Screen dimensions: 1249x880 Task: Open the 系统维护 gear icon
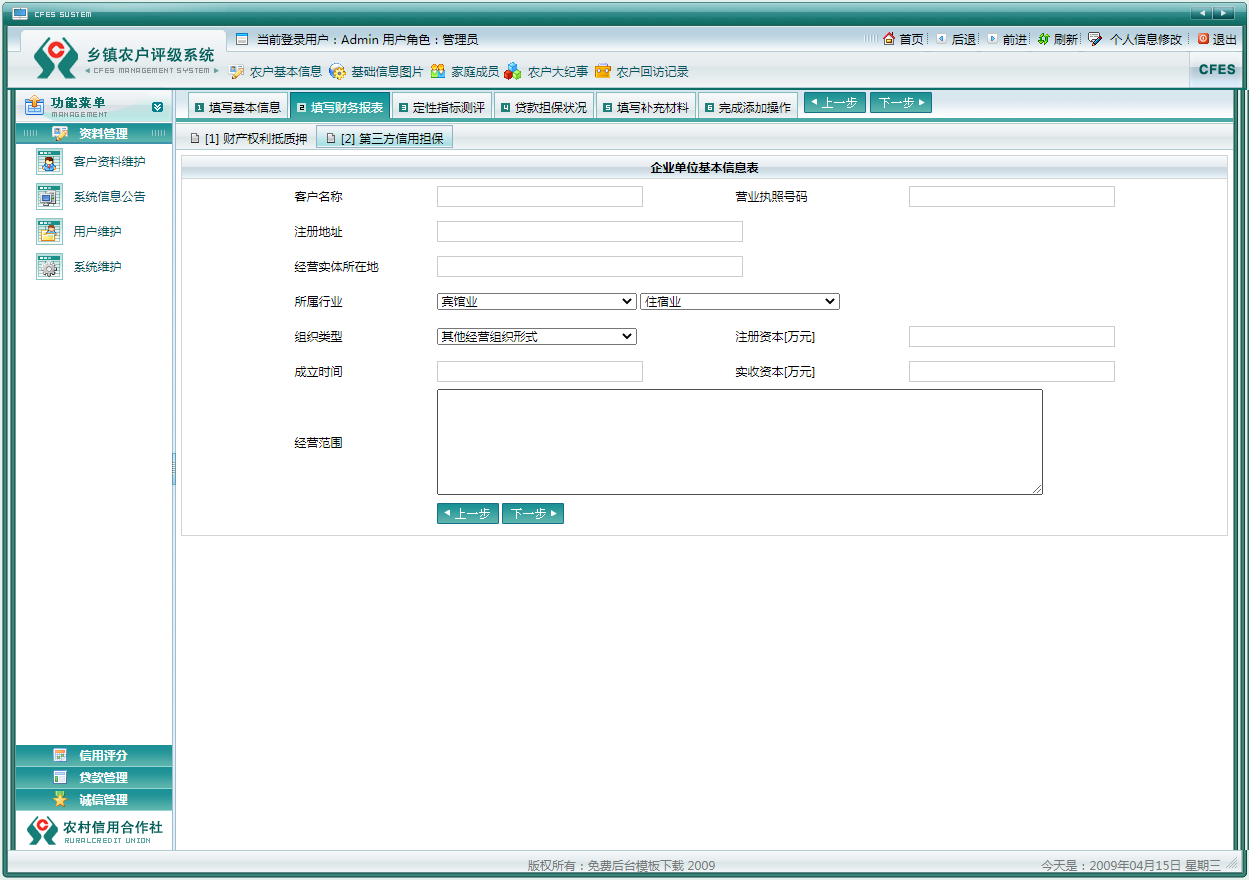pyautogui.click(x=49, y=267)
